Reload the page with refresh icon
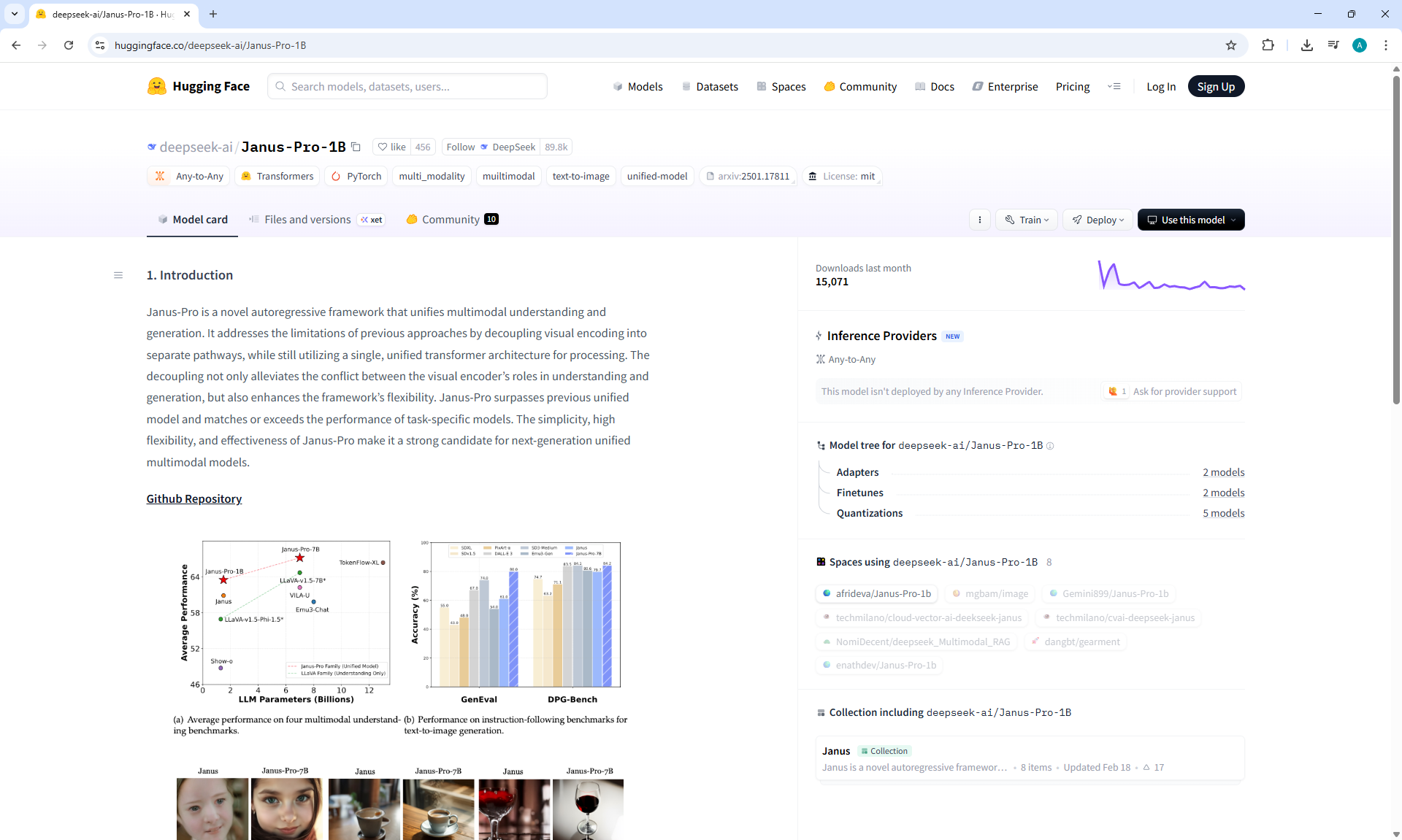This screenshot has height=840, width=1402. coord(69,45)
